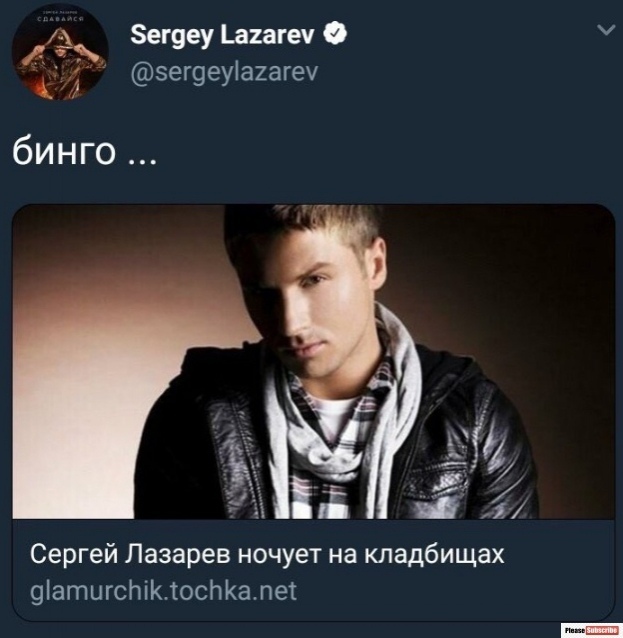
Task: Visit the glamurchik.tochka.net domain link
Action: click(x=163, y=591)
